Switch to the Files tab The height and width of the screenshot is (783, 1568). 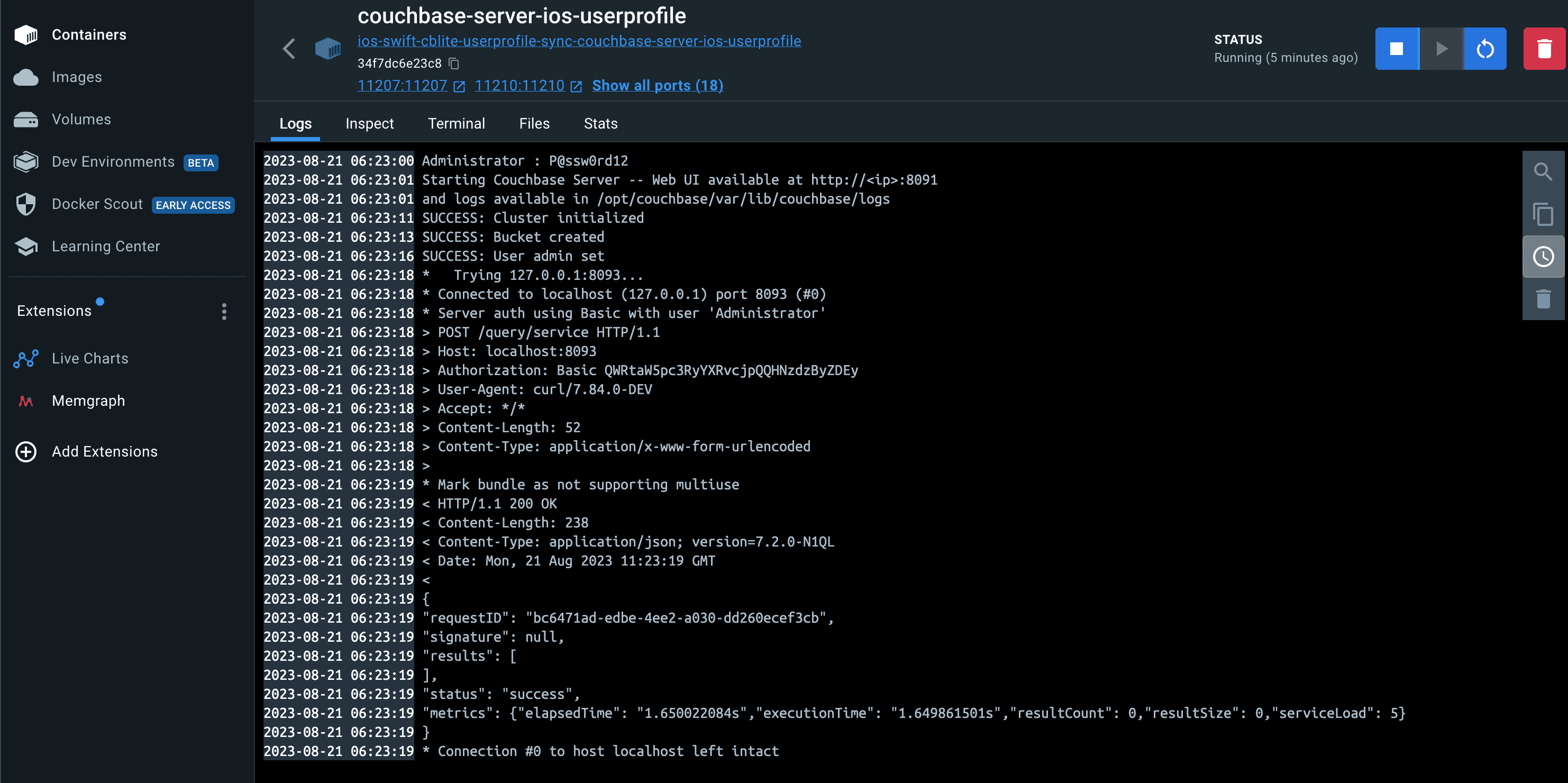point(534,124)
